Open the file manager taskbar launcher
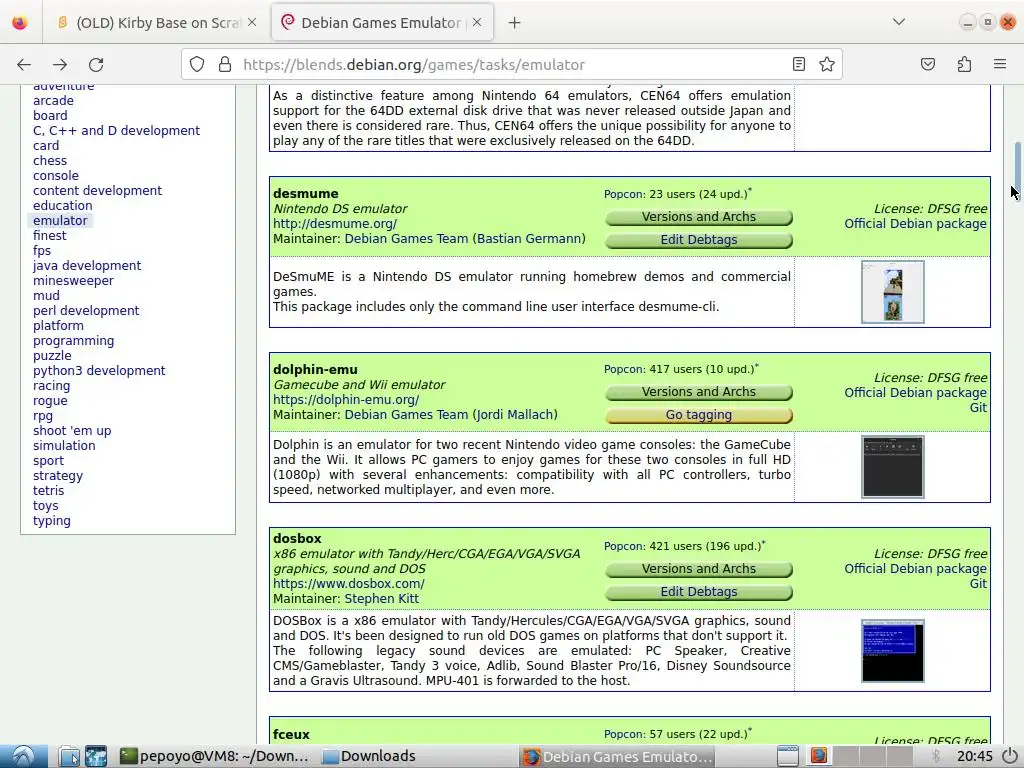The height and width of the screenshot is (768, 1024). pyautogui.click(x=69, y=756)
